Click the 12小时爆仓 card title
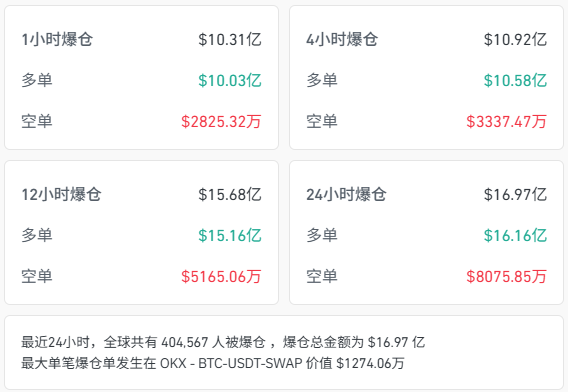The width and height of the screenshot is (568, 392). 61,195
